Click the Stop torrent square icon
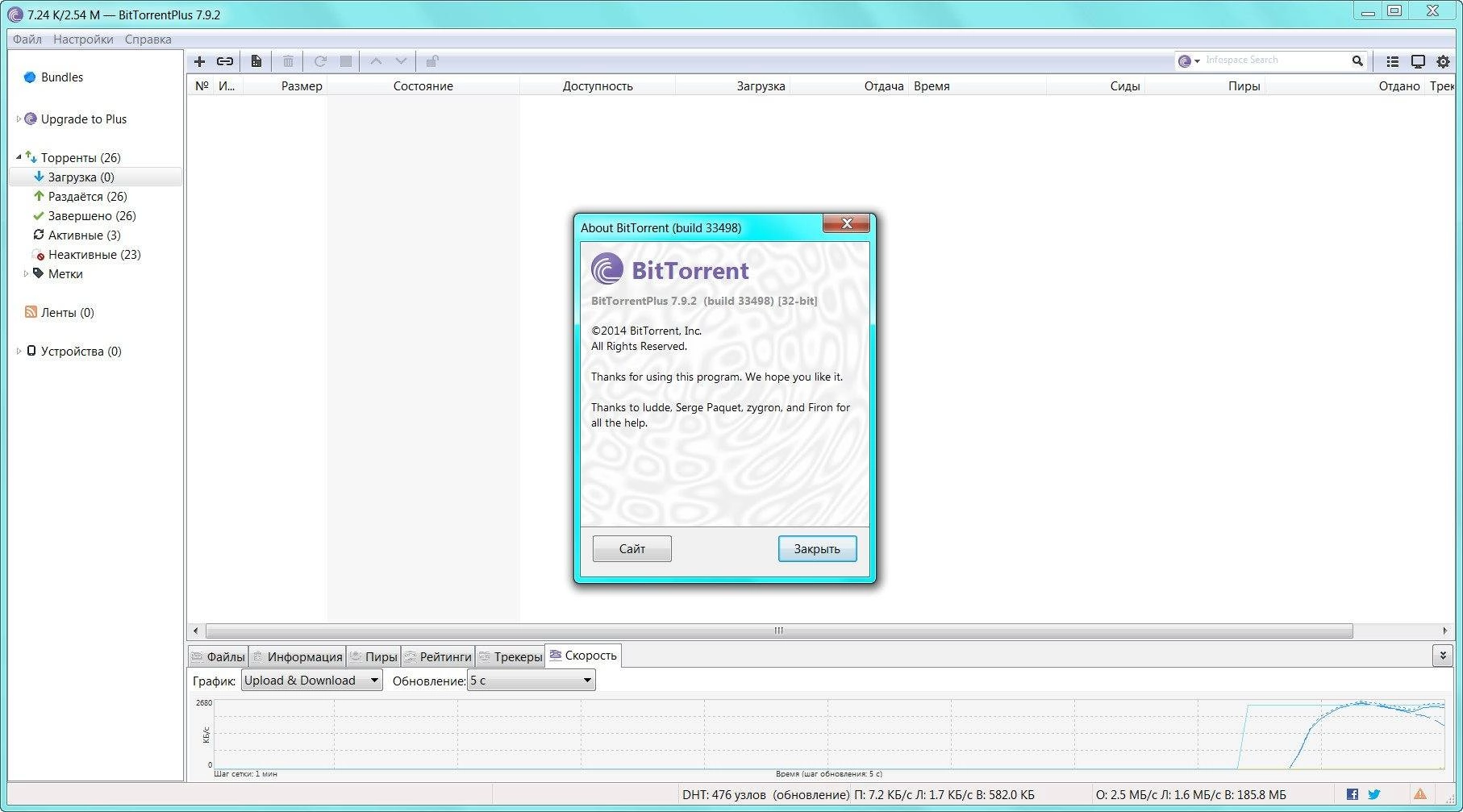Screen dimensions: 1463x812 coord(346,61)
